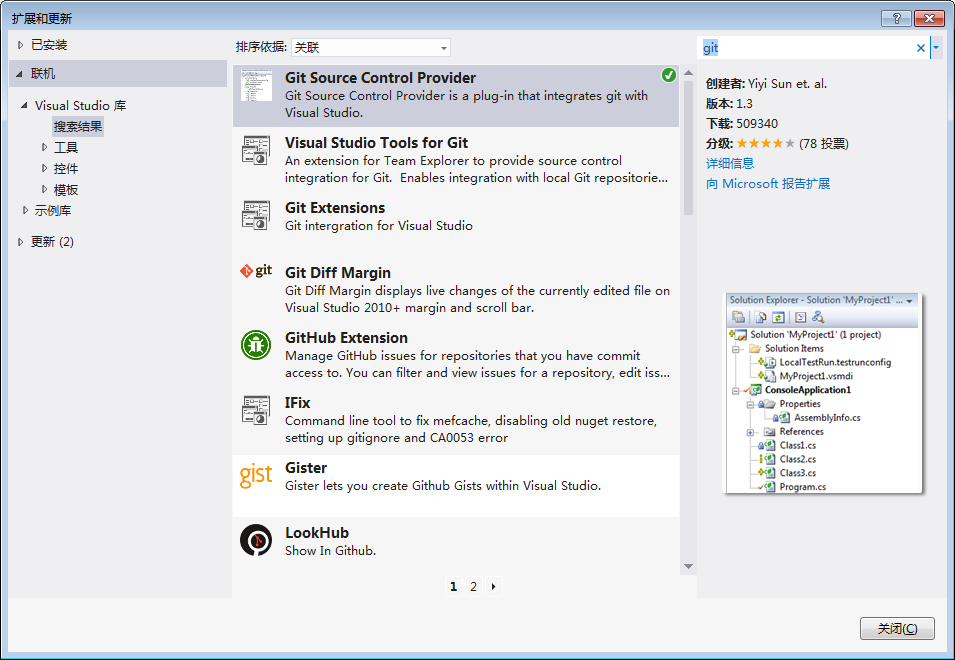Screen dimensions: 955x660
Task: Click 向 Microsoft 报告扩展 link
Action: (x=768, y=183)
